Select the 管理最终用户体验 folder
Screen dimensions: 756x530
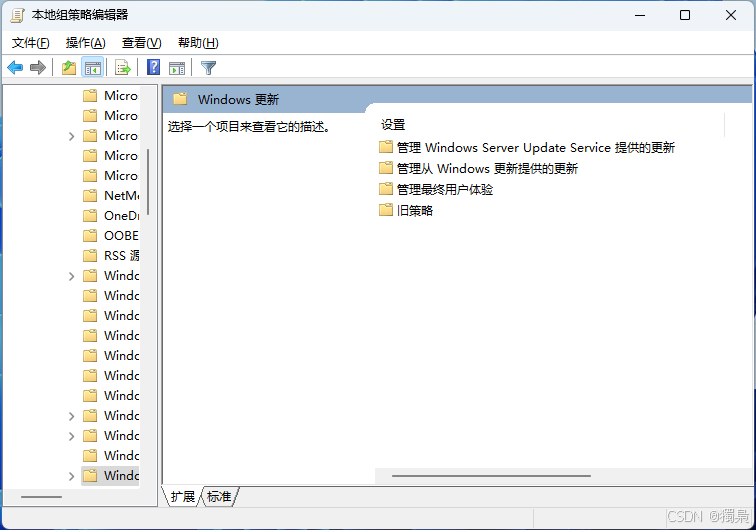pos(436,189)
